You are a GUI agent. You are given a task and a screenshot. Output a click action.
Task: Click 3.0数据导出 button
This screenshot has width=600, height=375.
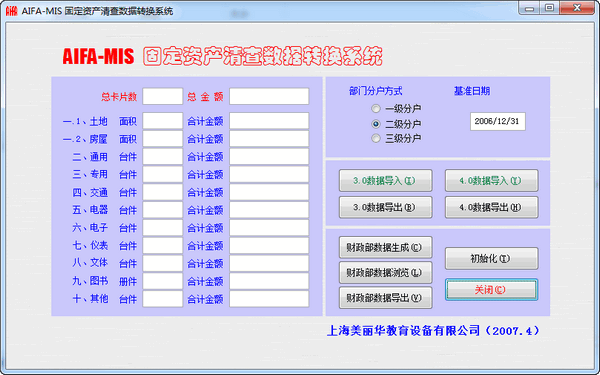coord(385,207)
